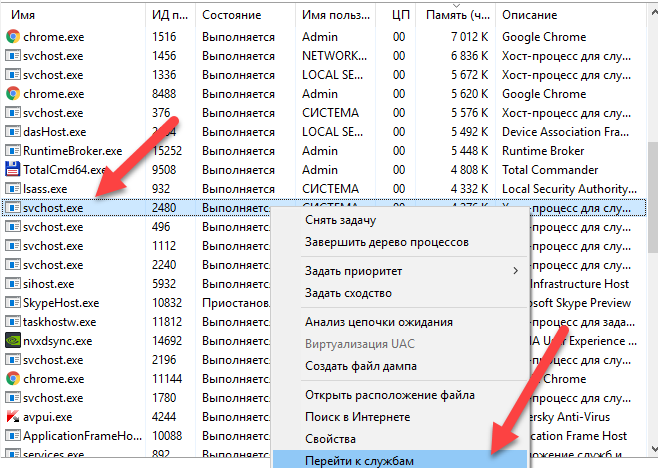This screenshot has width=658, height=468.
Task: Sort by the Память column header
Action: coord(455,15)
